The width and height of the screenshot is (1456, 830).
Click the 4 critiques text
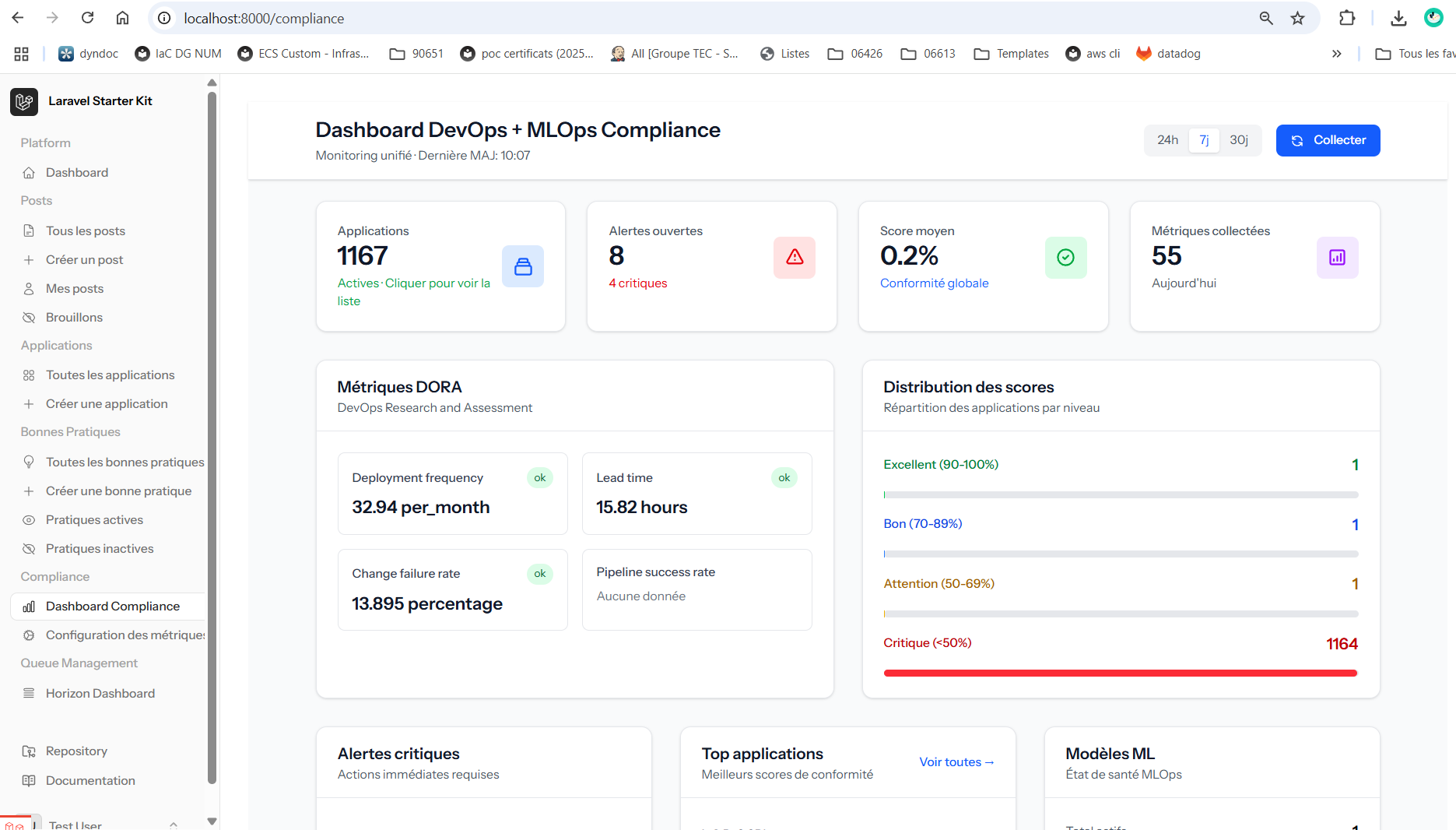638,283
